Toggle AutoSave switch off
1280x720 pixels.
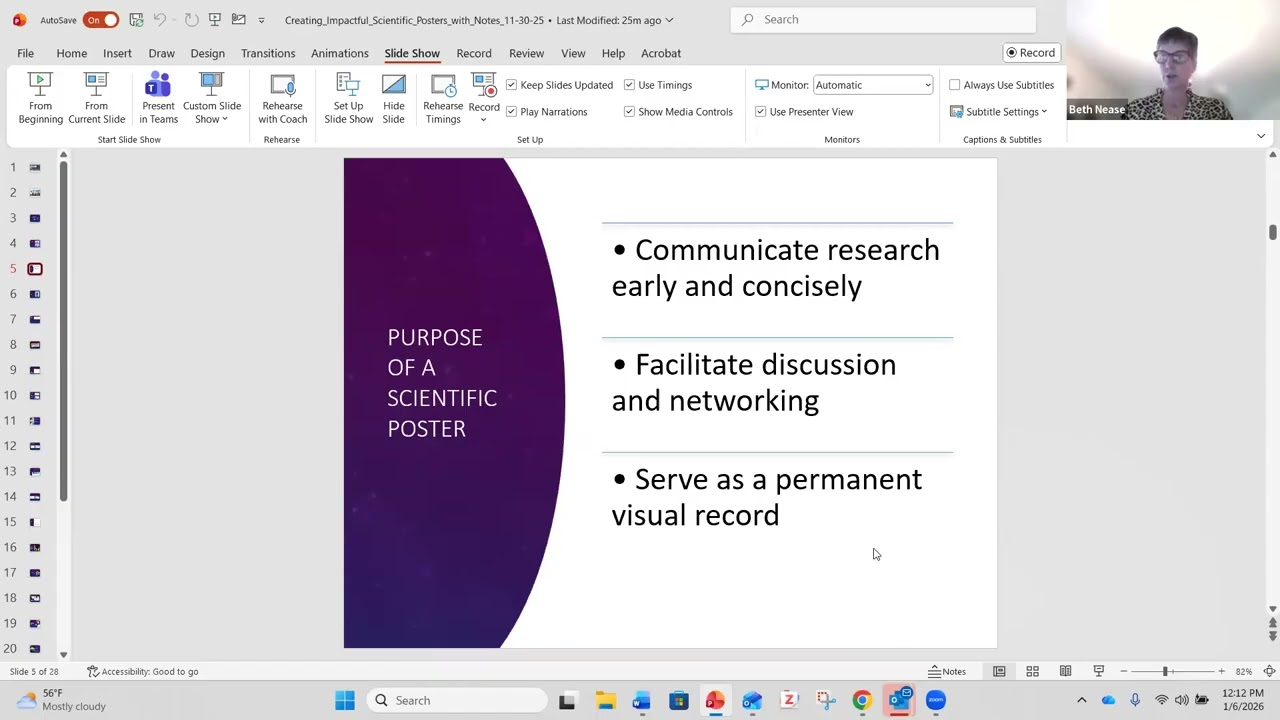click(x=101, y=20)
